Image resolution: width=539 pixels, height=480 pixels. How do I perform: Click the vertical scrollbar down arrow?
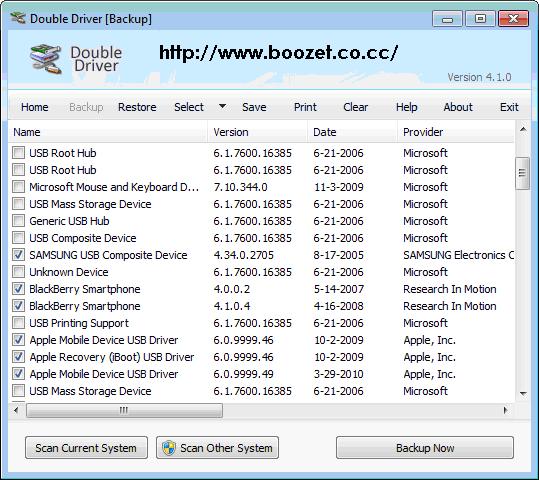click(523, 393)
